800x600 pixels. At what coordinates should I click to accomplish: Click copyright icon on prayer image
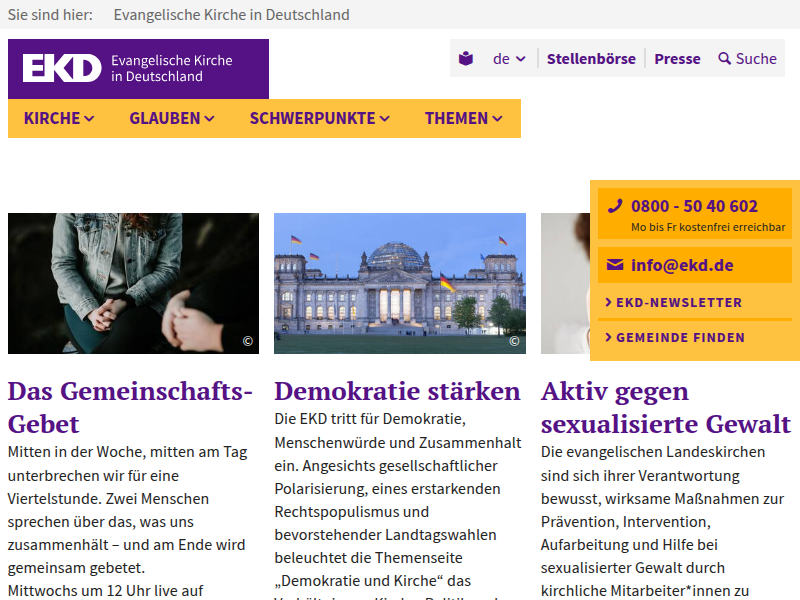point(248,341)
